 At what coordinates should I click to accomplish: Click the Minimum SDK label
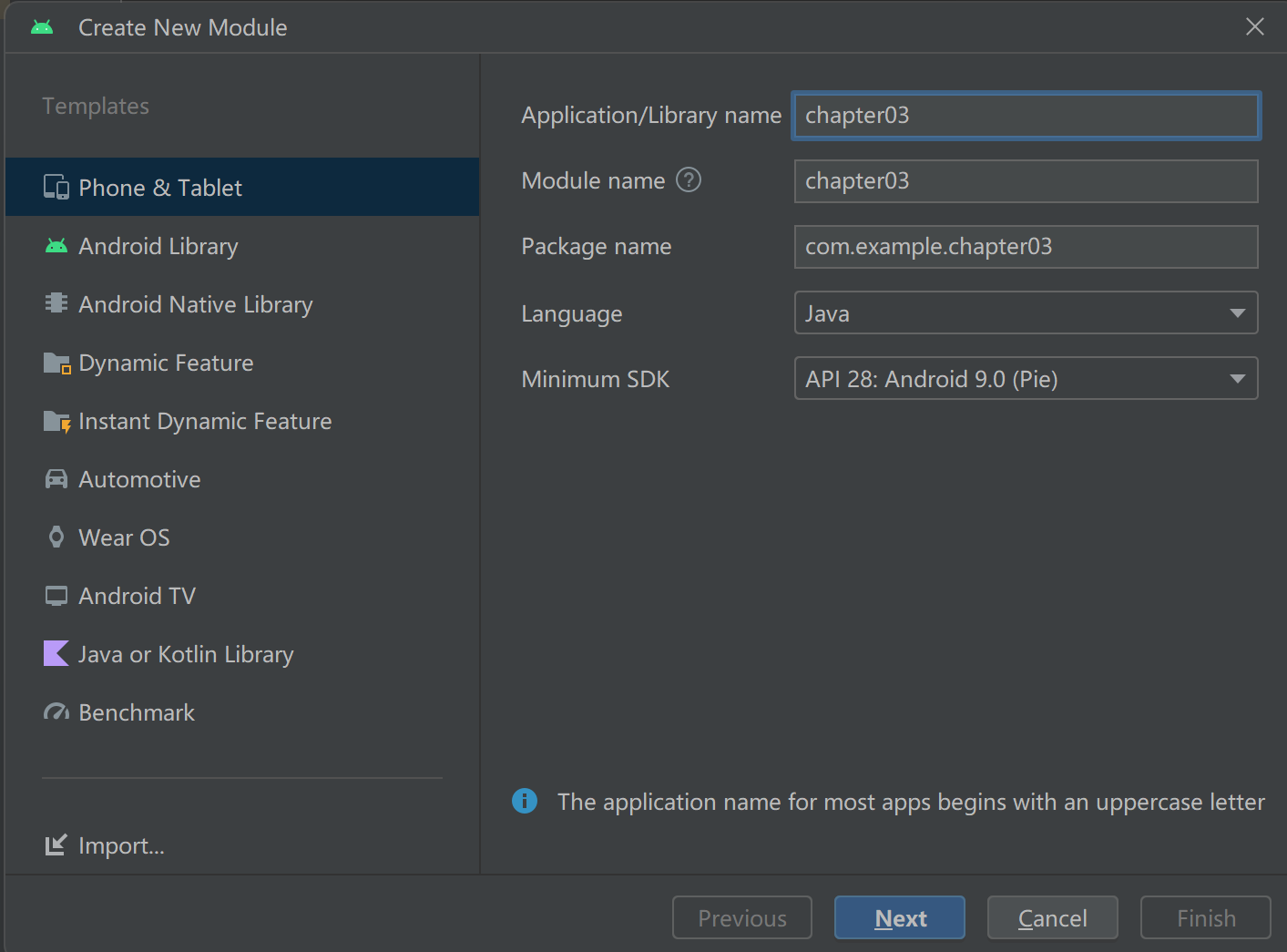(x=596, y=379)
